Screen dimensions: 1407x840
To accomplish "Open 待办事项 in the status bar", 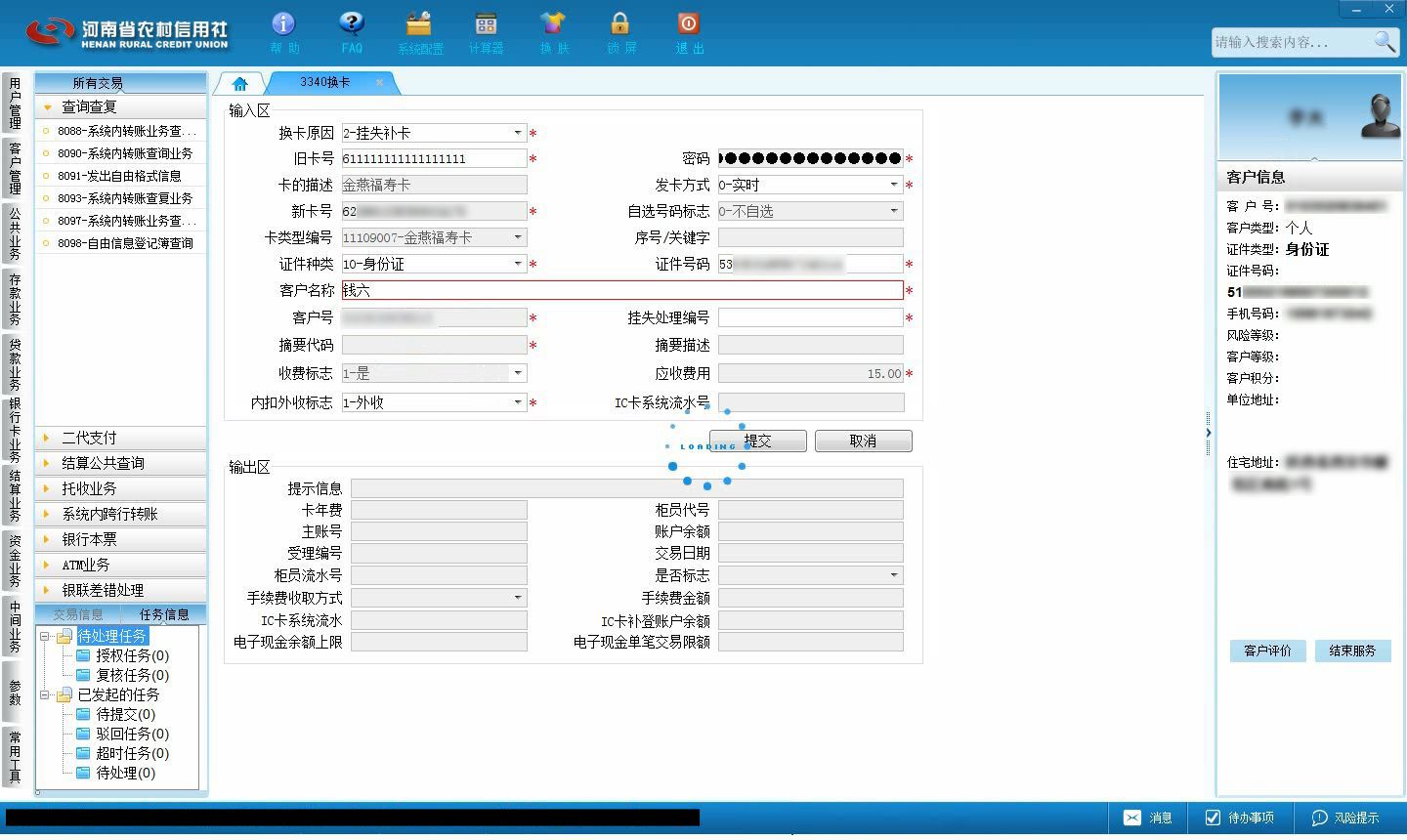I will [x=1239, y=818].
